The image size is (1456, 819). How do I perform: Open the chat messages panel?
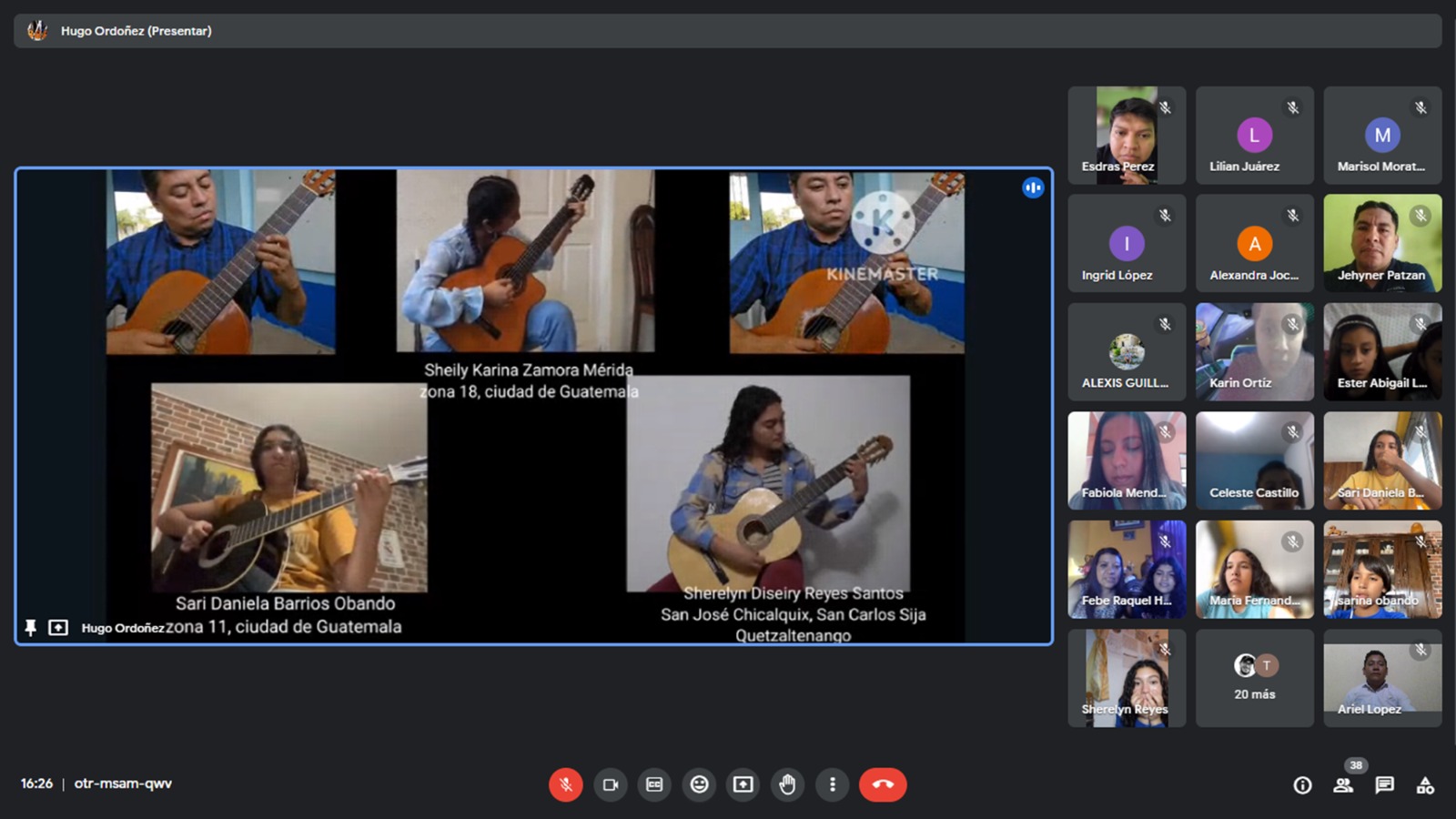tap(1384, 785)
